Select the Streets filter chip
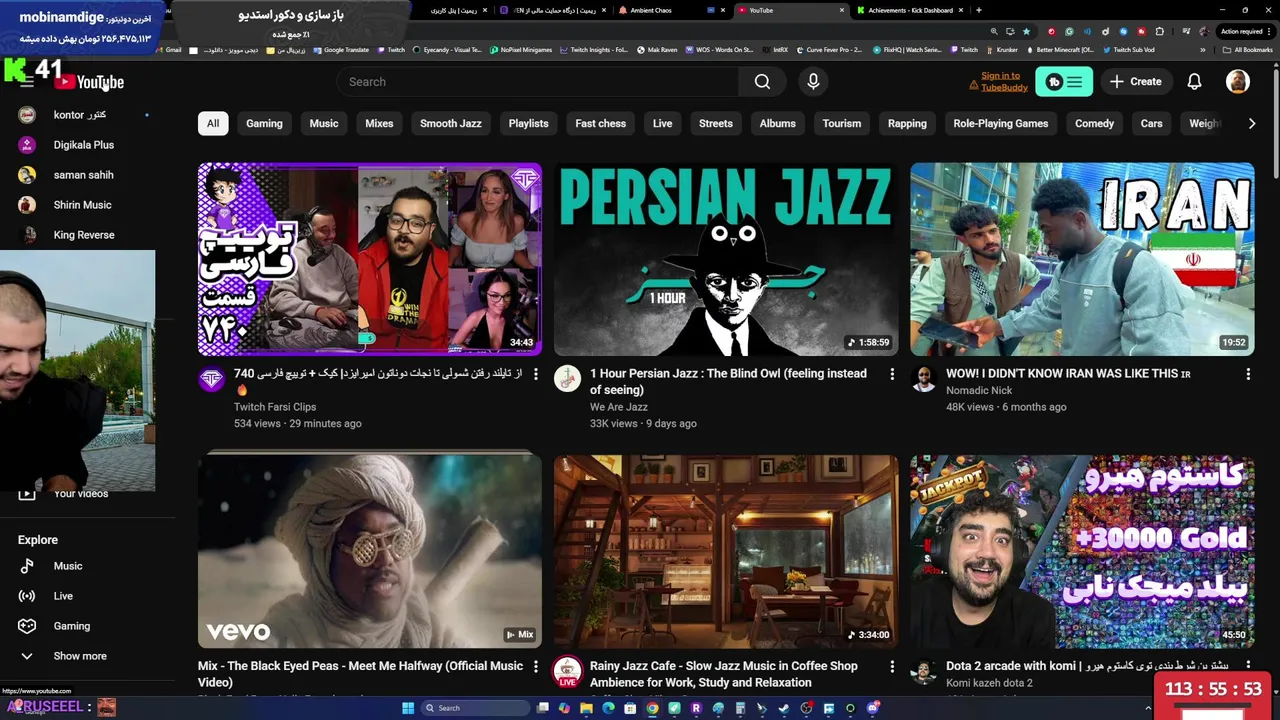This screenshot has height=720, width=1280. [x=716, y=124]
